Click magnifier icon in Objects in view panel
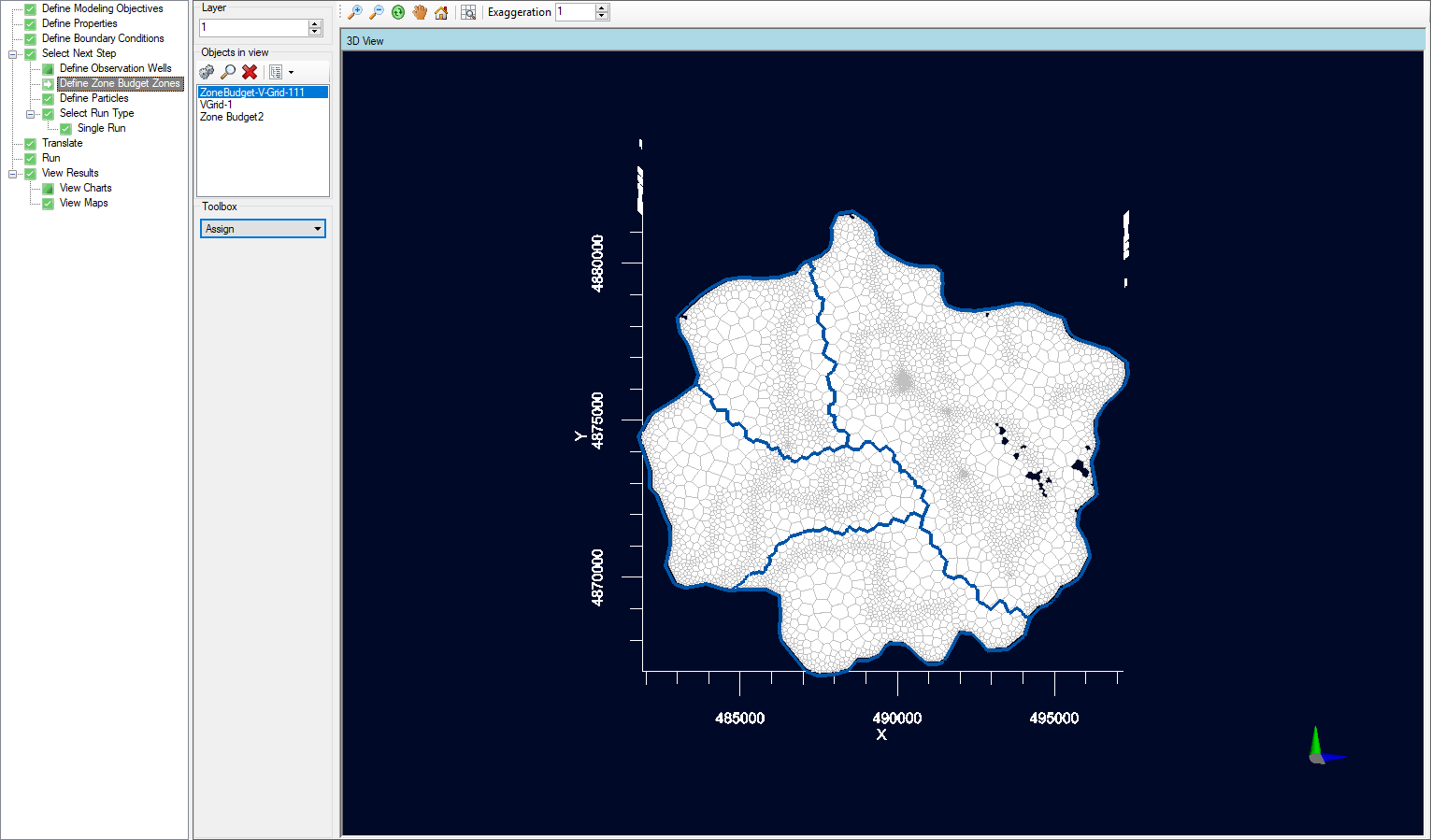This screenshot has width=1431, height=840. pyautogui.click(x=228, y=72)
